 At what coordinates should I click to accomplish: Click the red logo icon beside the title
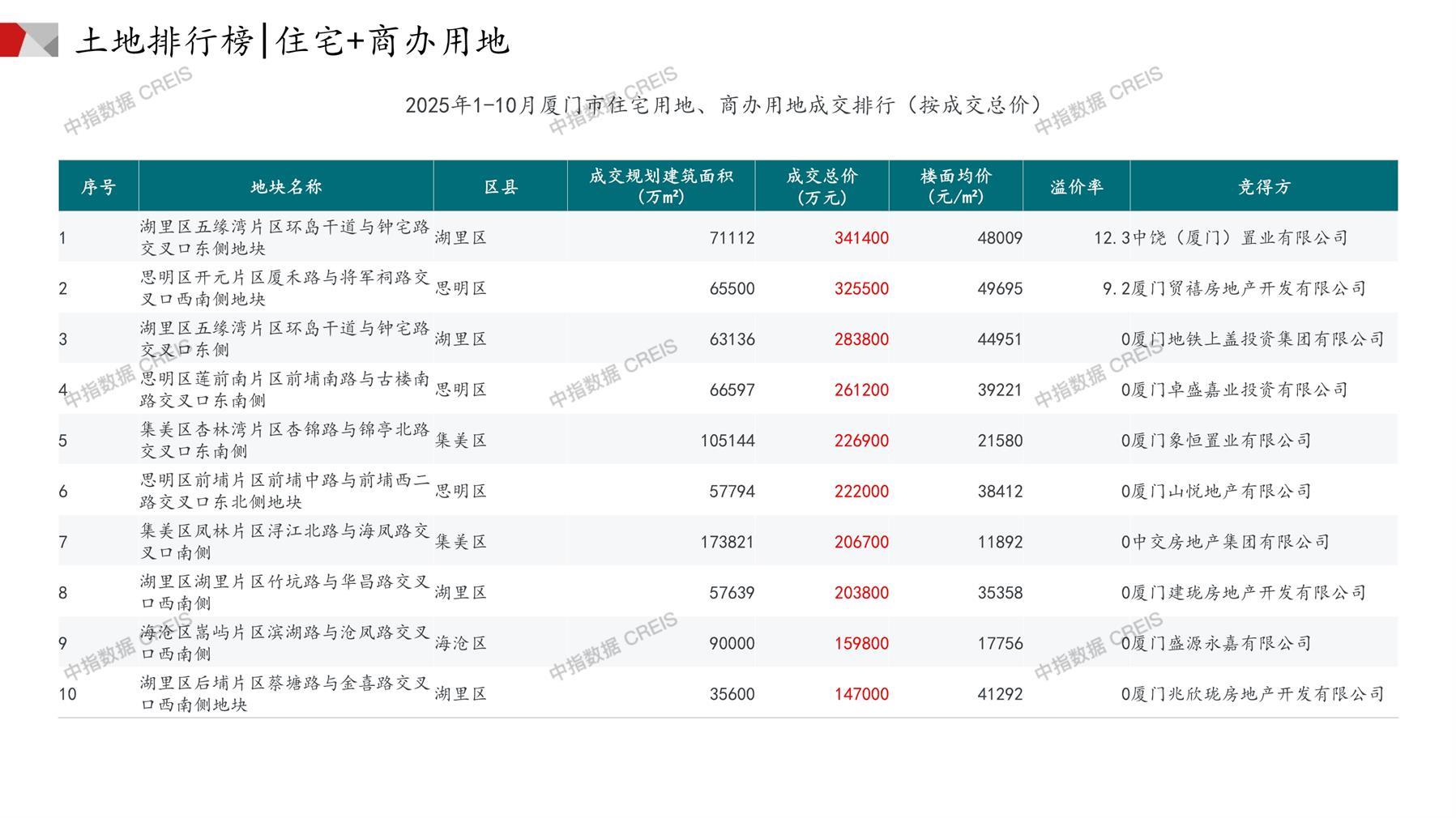[28, 40]
